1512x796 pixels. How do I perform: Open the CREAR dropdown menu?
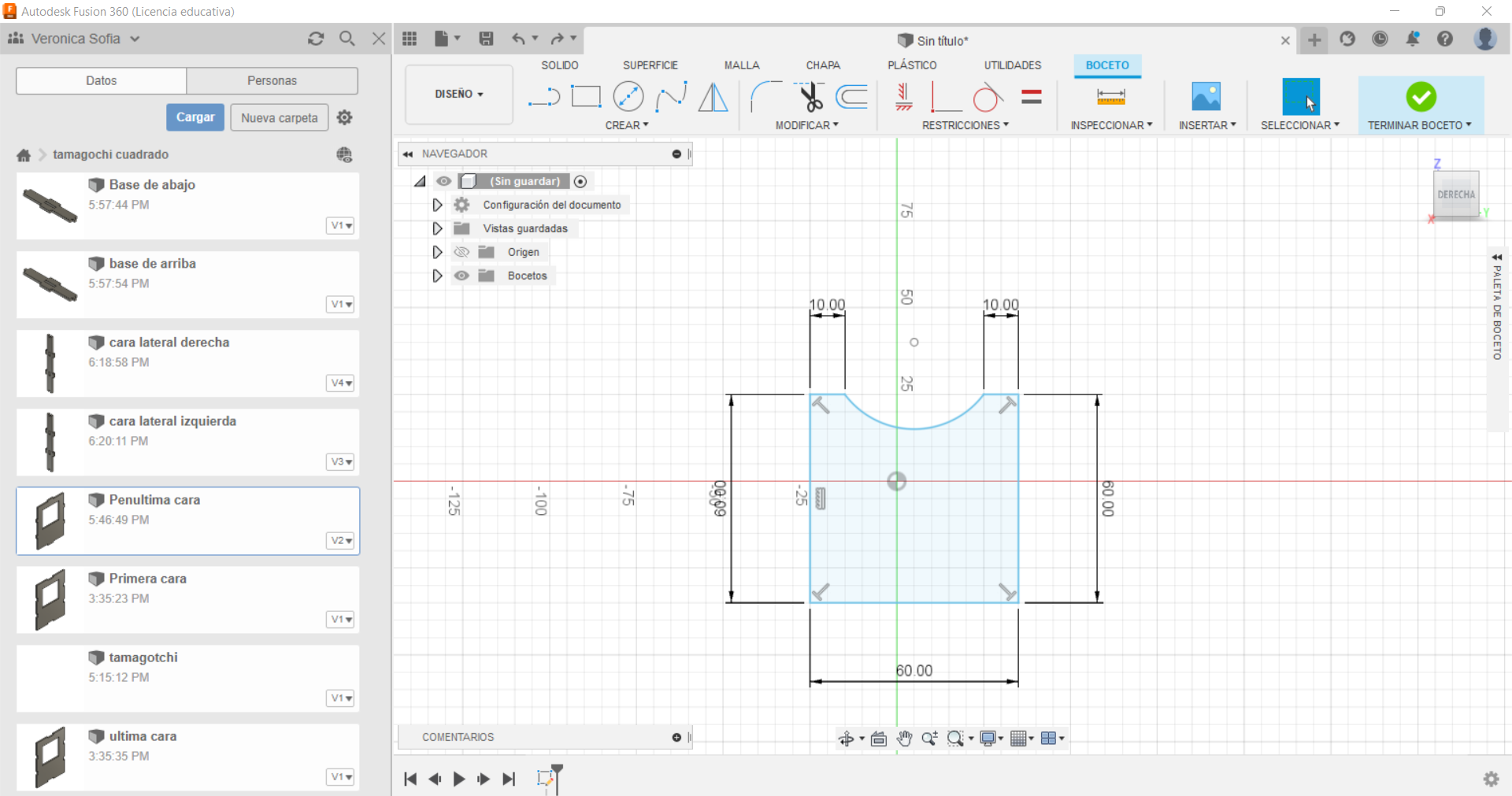pos(627,125)
